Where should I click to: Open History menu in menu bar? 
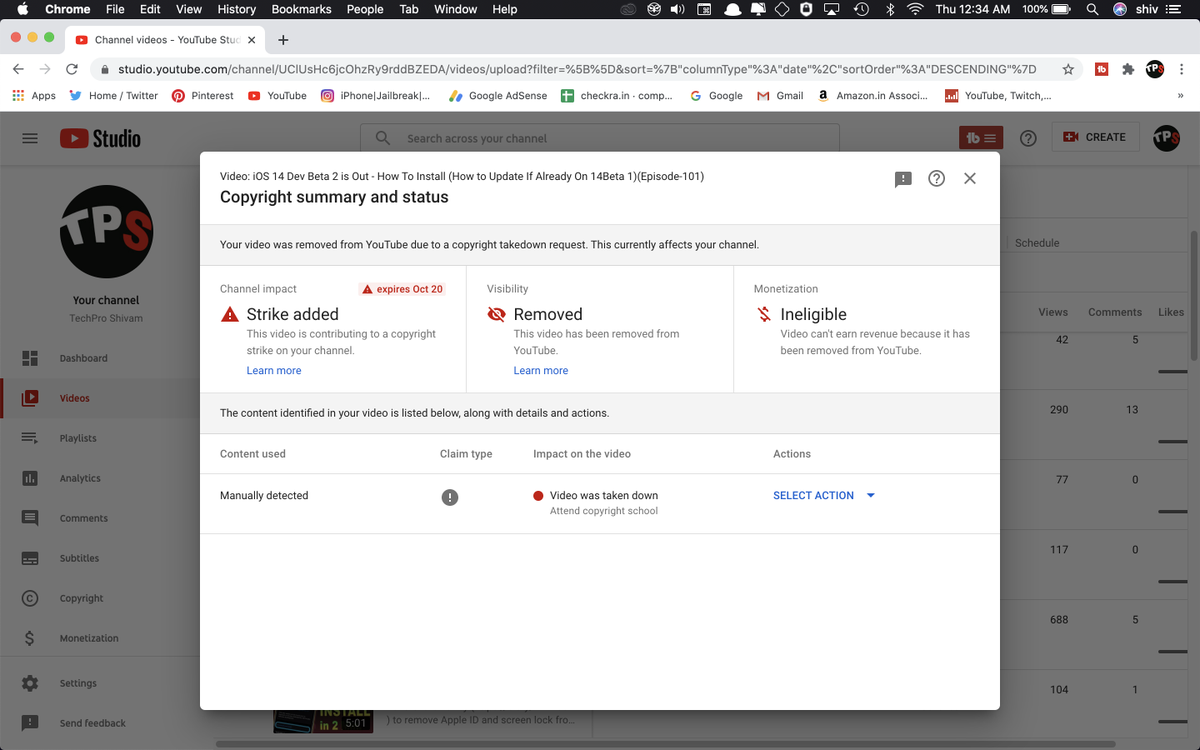coord(236,9)
